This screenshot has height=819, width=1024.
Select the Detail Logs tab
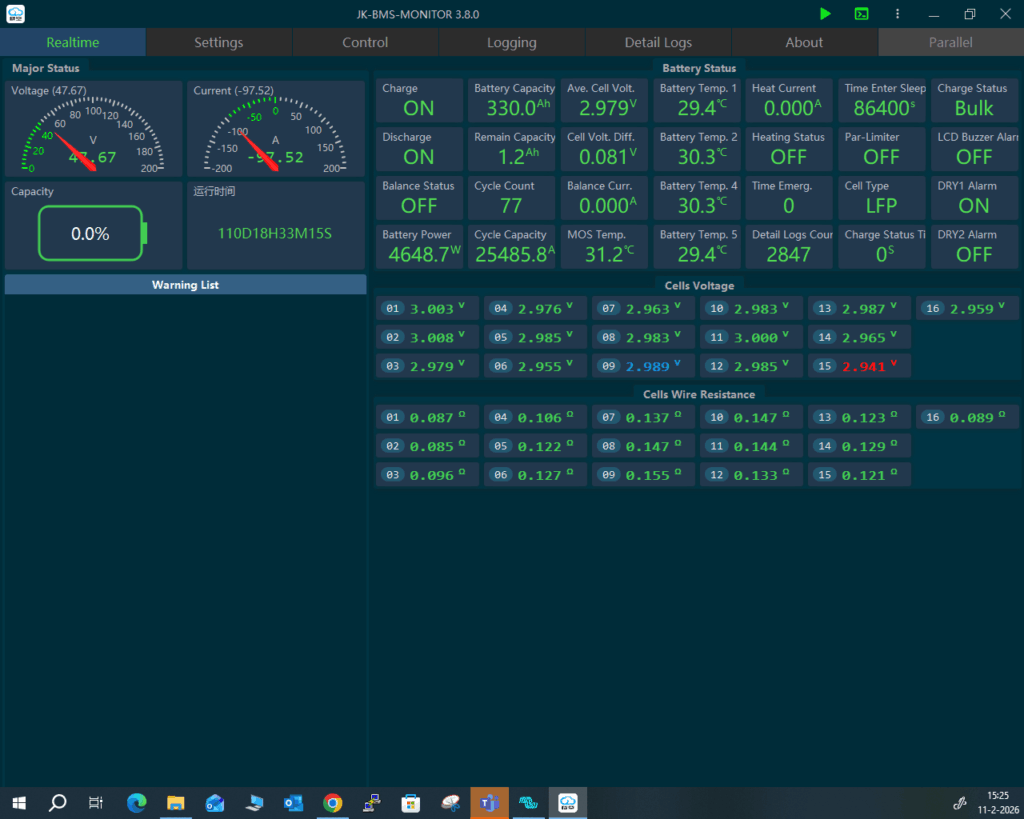tap(658, 42)
